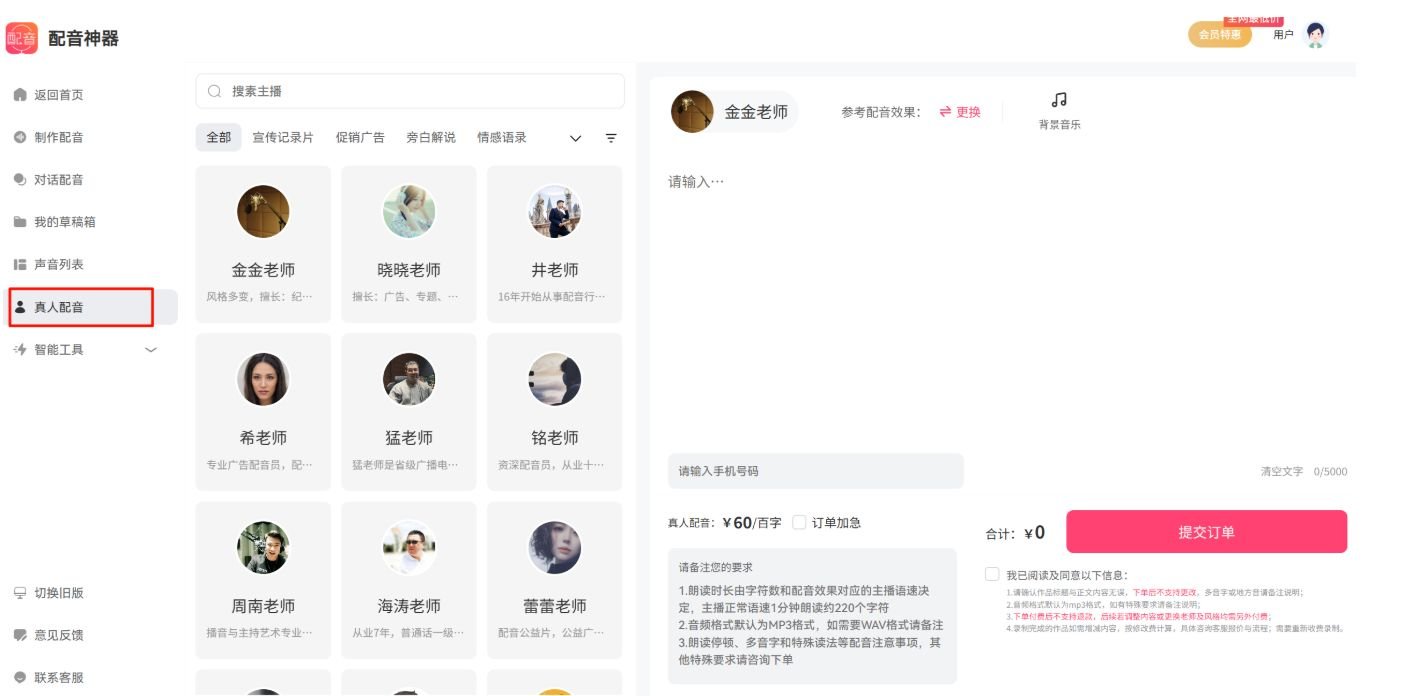Expand more categories arrow after 情感语录

coord(575,138)
